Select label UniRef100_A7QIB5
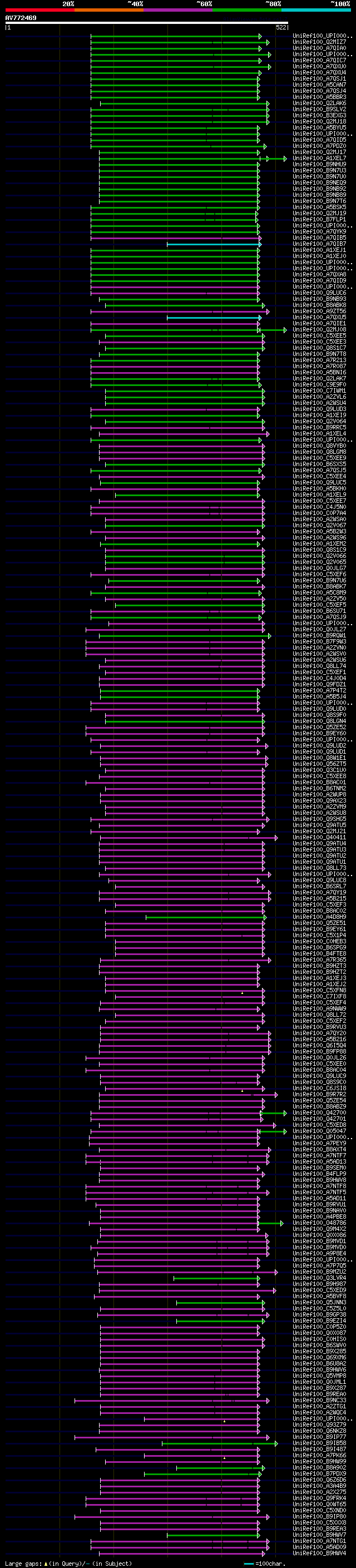Image resolution: width=356 pixels, height=1568 pixels. pyautogui.click(x=319, y=238)
